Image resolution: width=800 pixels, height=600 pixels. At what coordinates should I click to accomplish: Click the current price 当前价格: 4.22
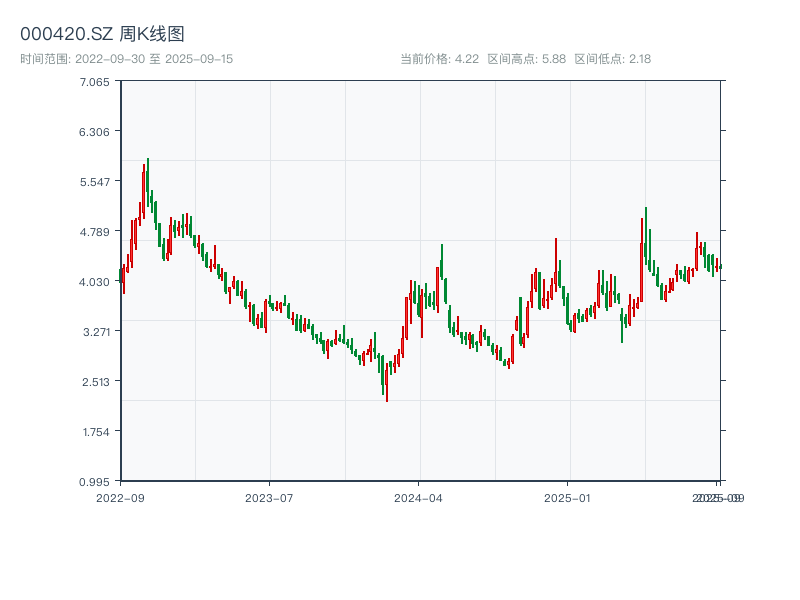tap(439, 59)
